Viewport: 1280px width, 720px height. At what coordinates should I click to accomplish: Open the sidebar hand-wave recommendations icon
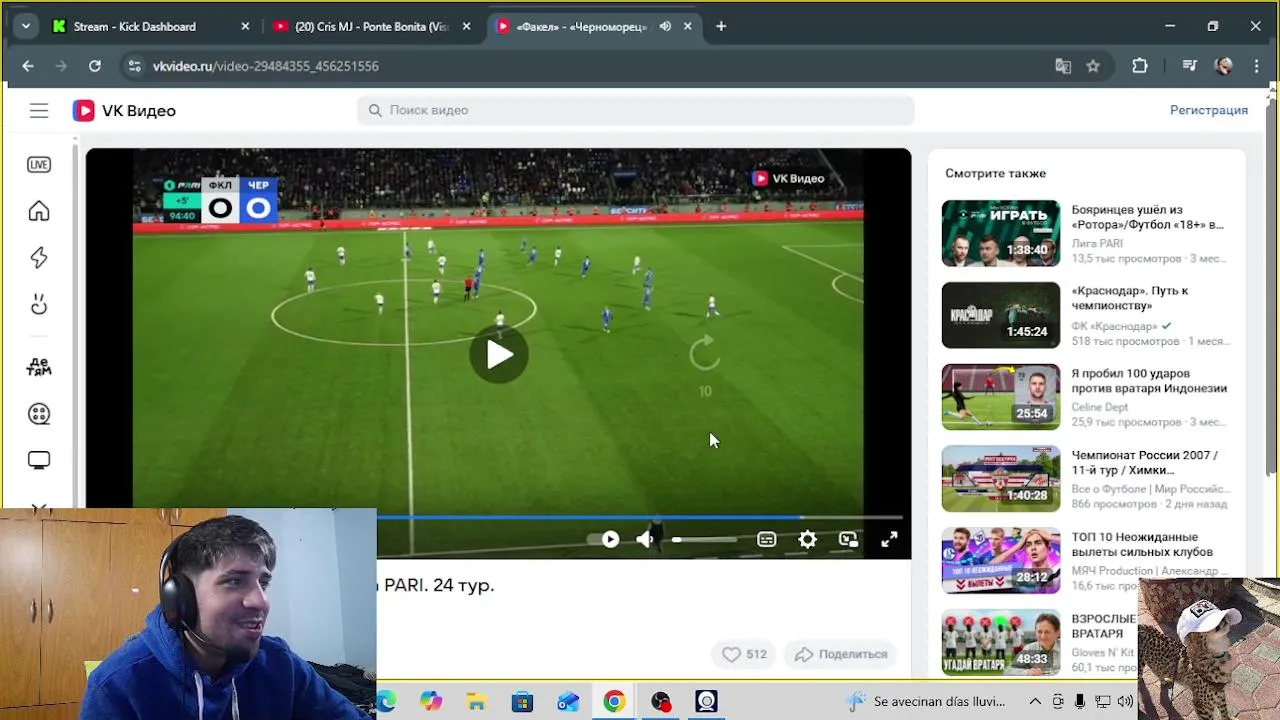click(x=39, y=305)
